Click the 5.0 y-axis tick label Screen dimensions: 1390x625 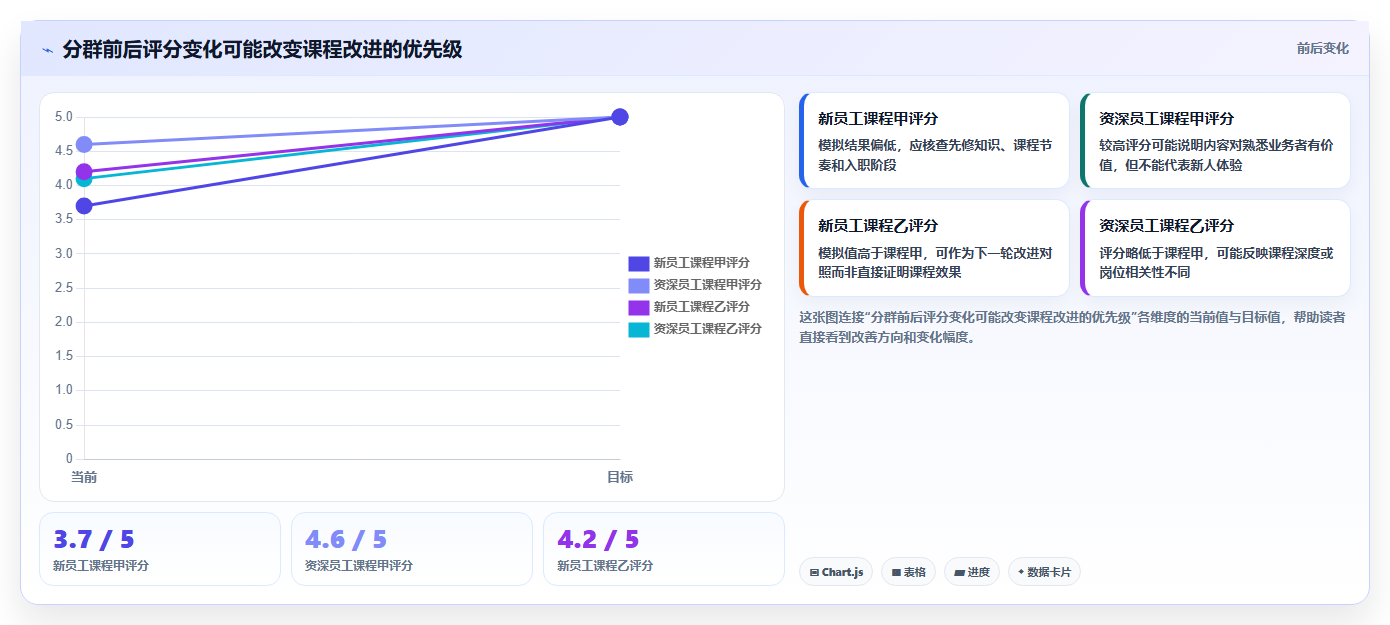[x=64, y=117]
